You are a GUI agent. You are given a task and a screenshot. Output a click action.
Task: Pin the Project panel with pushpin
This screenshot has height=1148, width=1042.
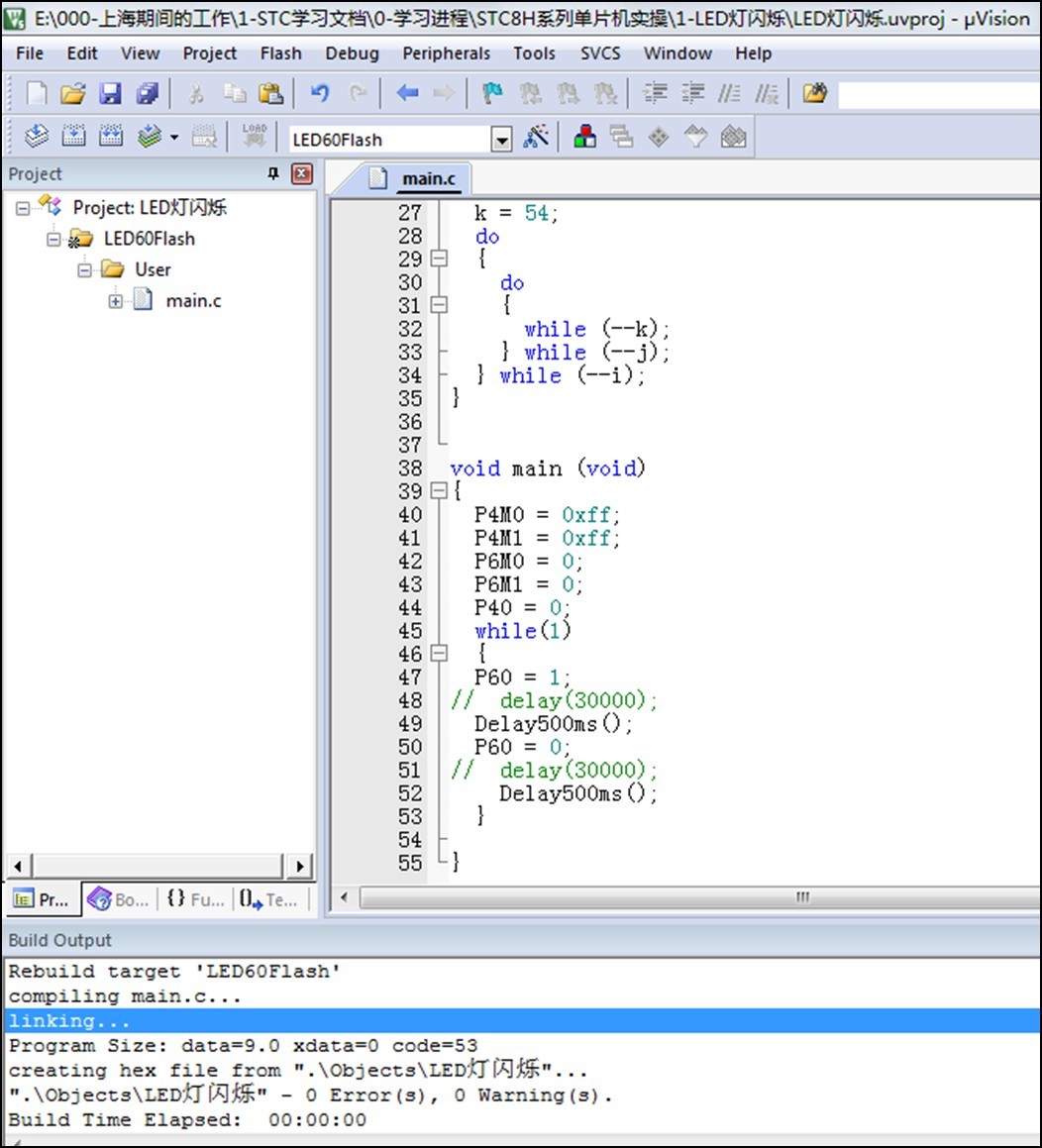[273, 174]
